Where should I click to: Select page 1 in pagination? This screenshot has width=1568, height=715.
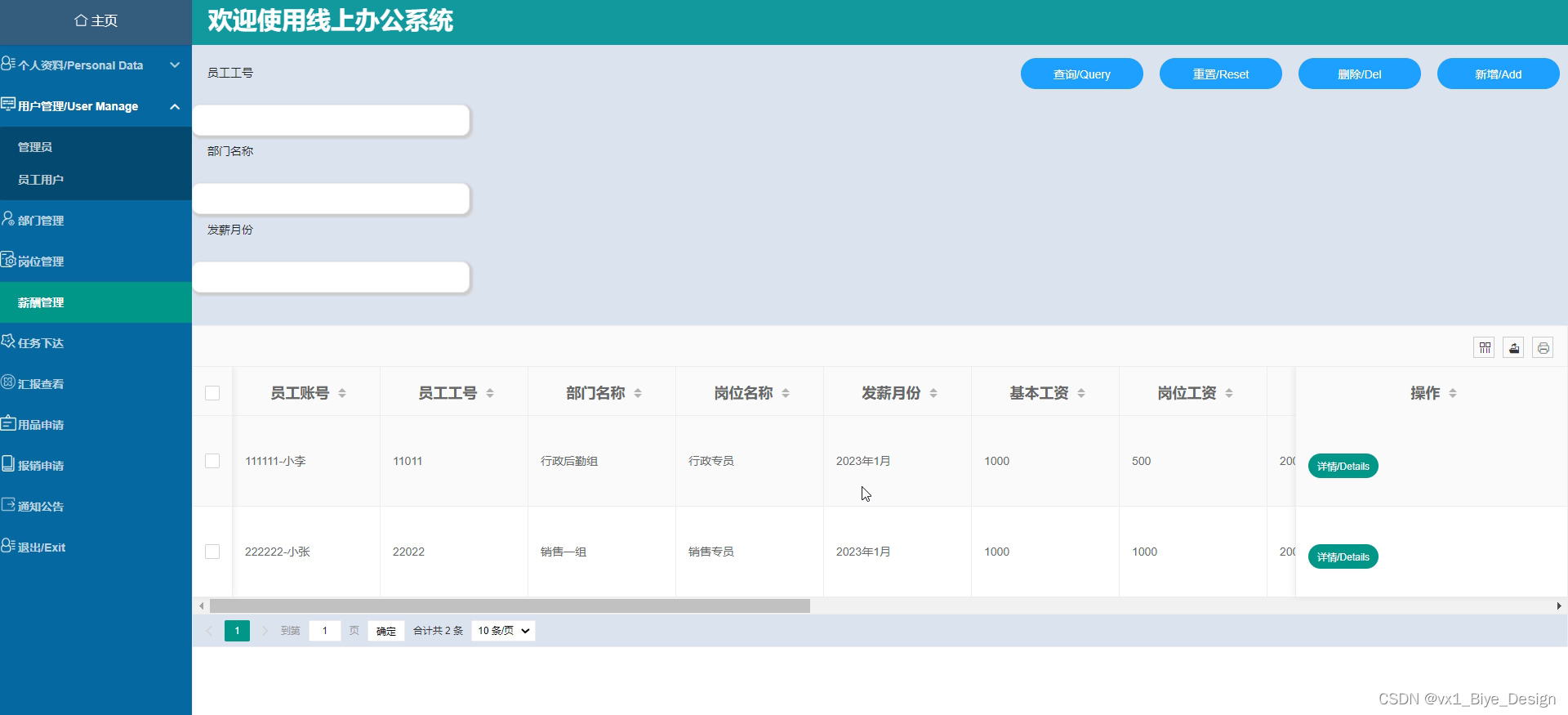click(x=237, y=631)
